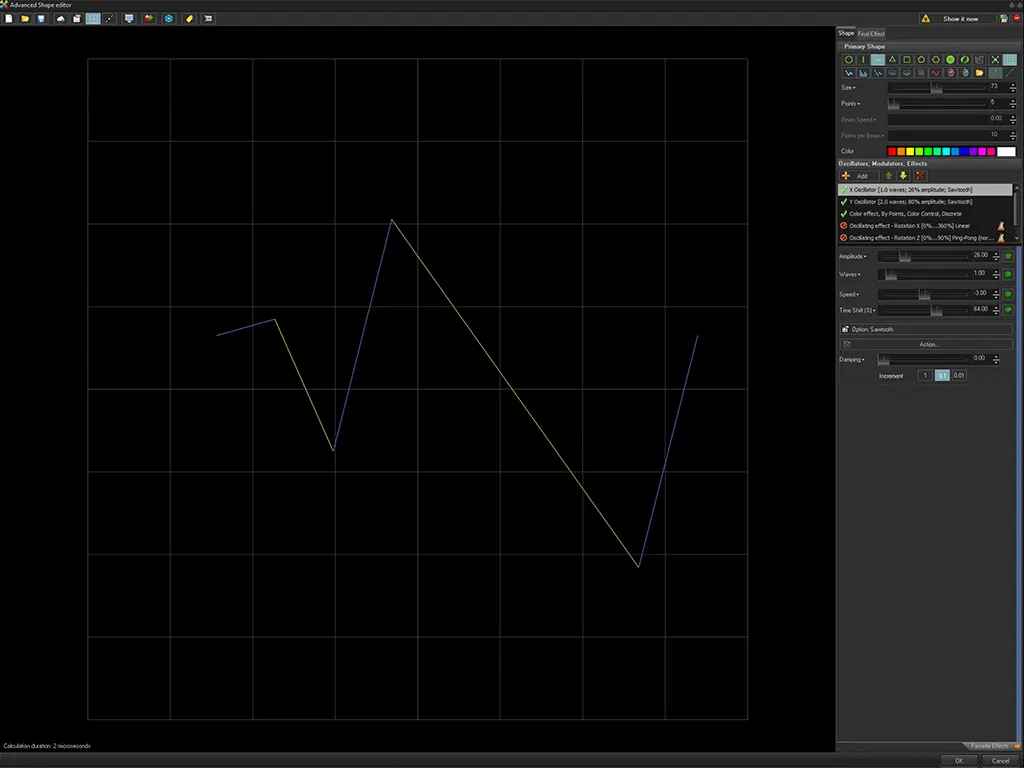Open the Option: Sawtooth selector
This screenshot has width=1024, height=768.
(x=925, y=329)
